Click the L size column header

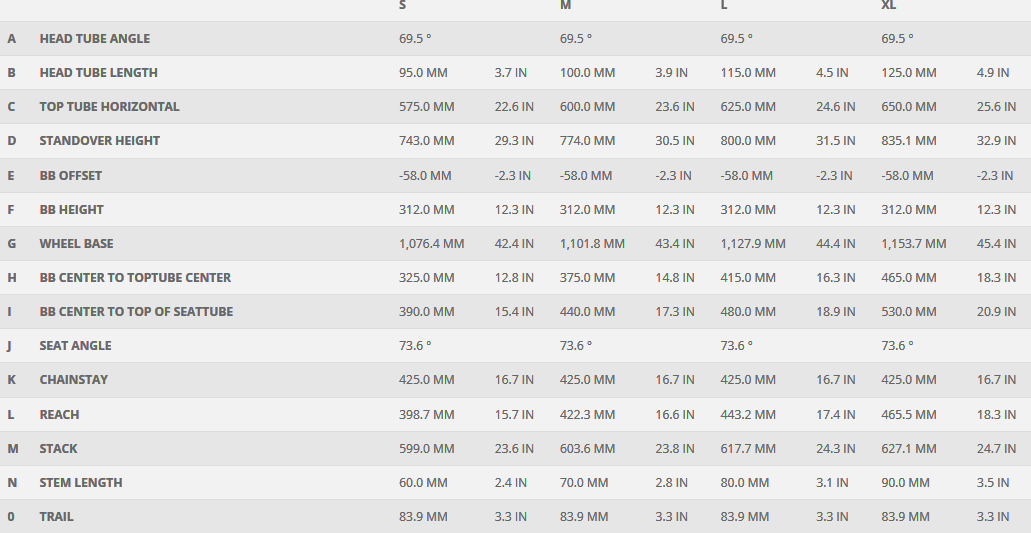724,5
